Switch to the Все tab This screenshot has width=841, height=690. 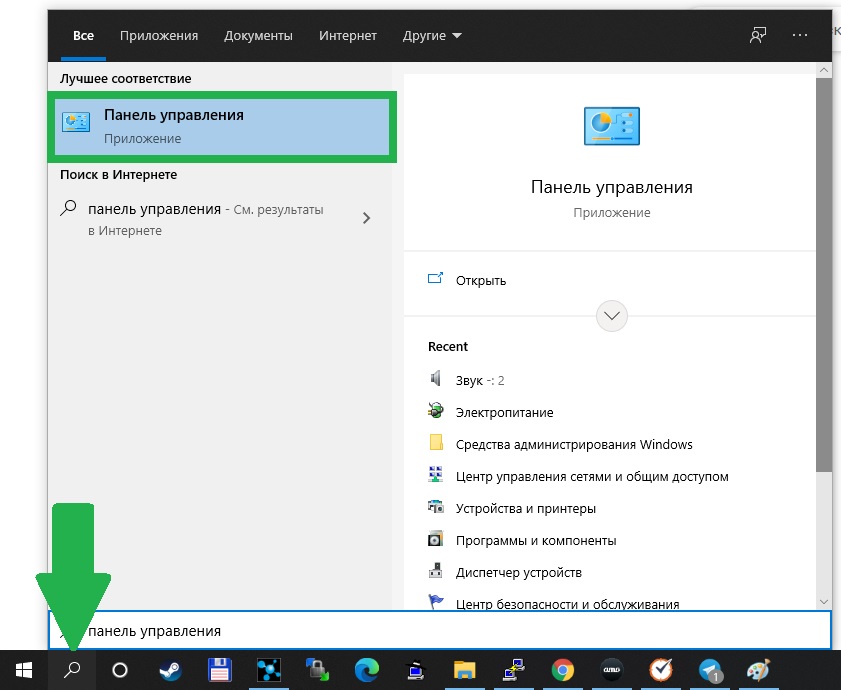click(83, 35)
